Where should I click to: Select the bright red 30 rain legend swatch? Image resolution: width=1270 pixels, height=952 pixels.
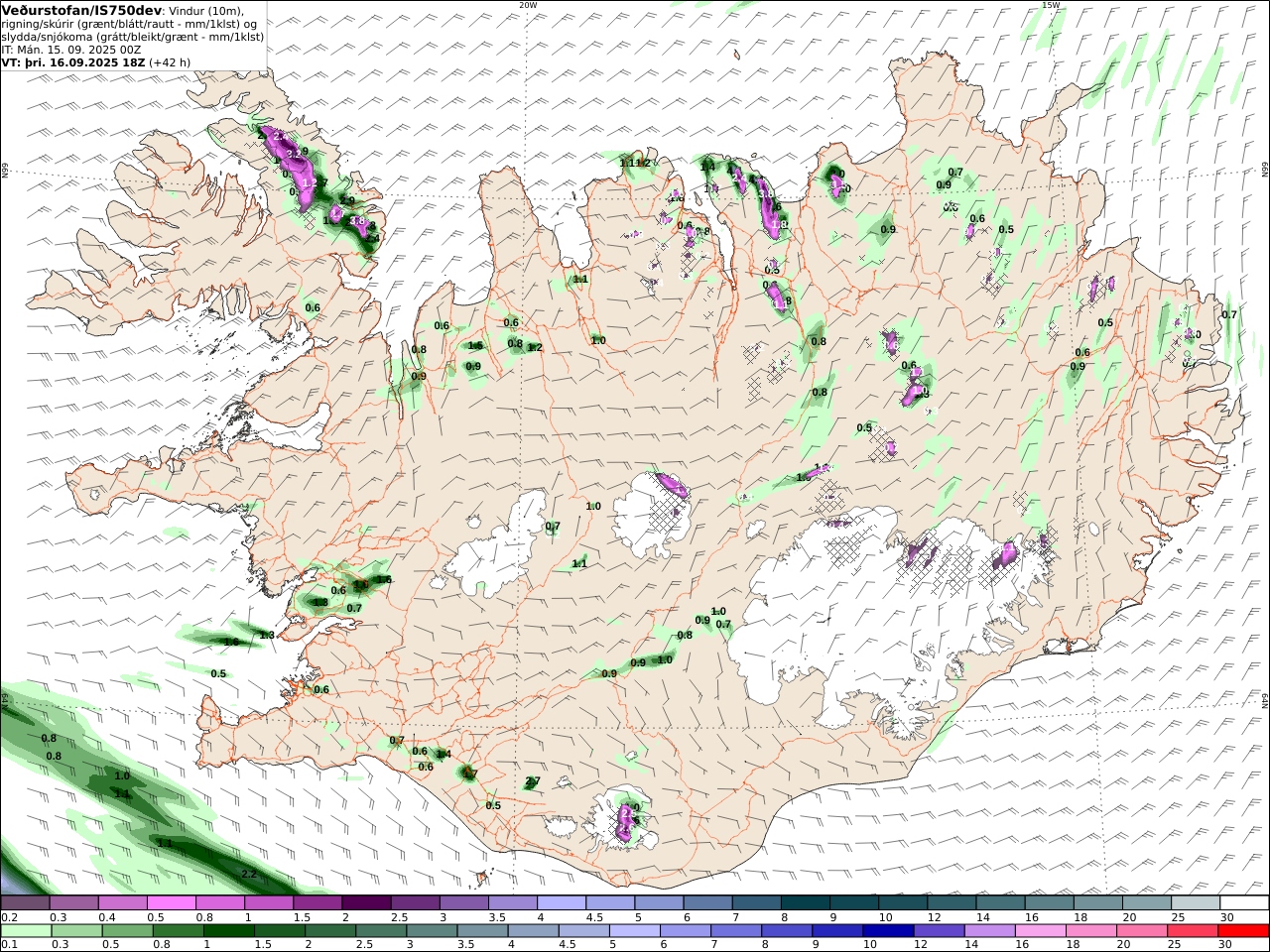tap(1242, 931)
